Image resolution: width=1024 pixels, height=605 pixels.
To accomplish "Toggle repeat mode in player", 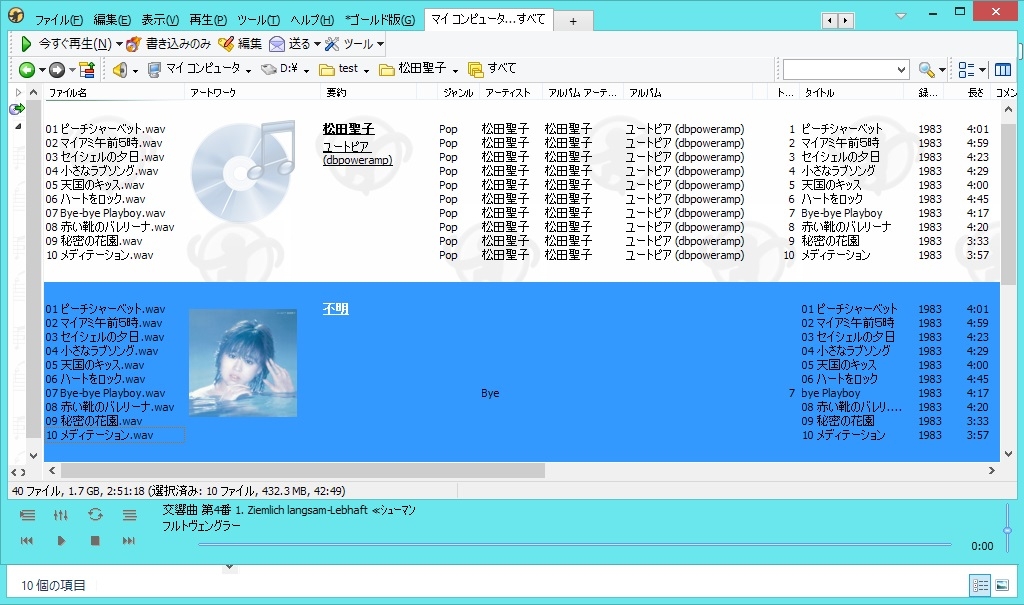I will click(95, 515).
